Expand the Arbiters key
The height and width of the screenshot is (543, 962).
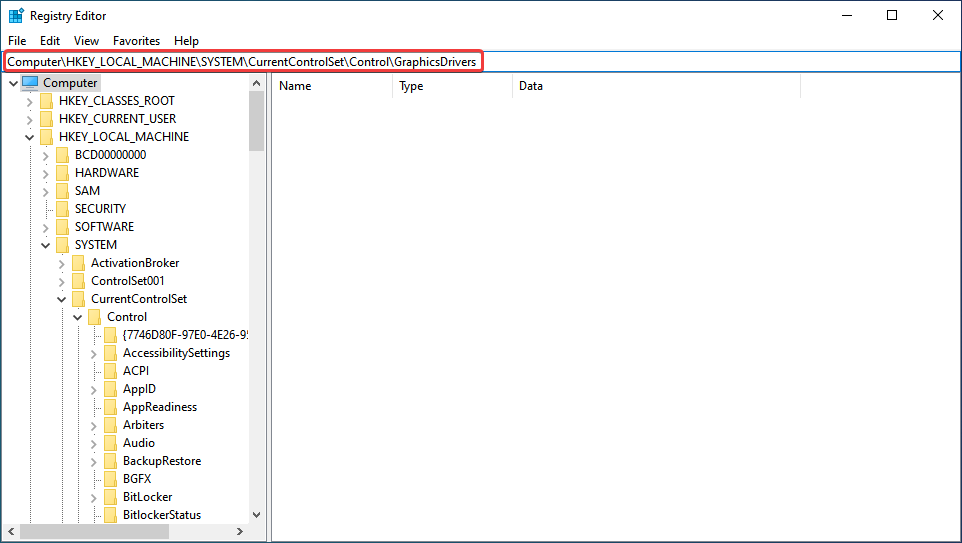pyautogui.click(x=93, y=425)
